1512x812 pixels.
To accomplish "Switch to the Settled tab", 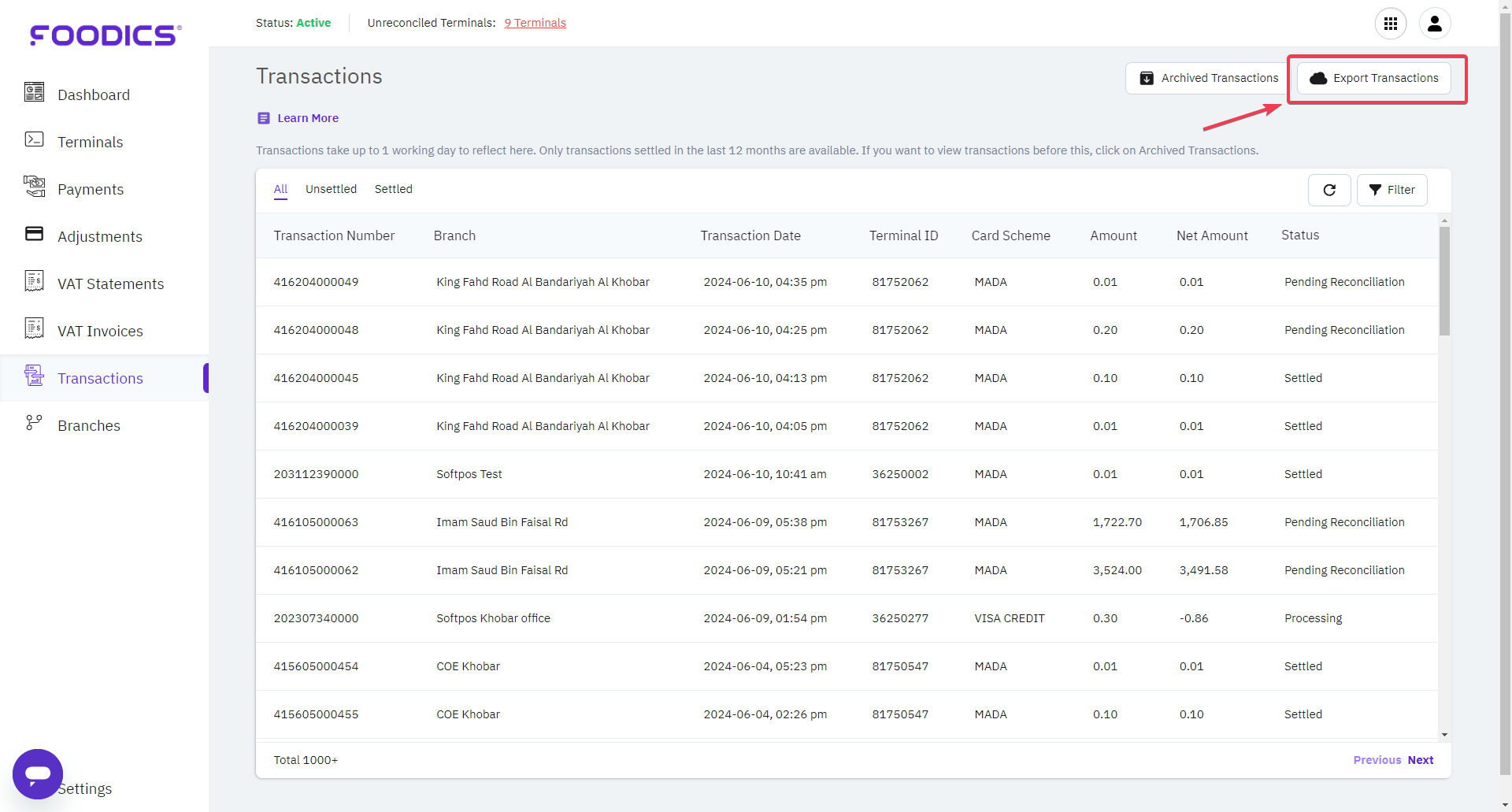I will tap(393, 189).
